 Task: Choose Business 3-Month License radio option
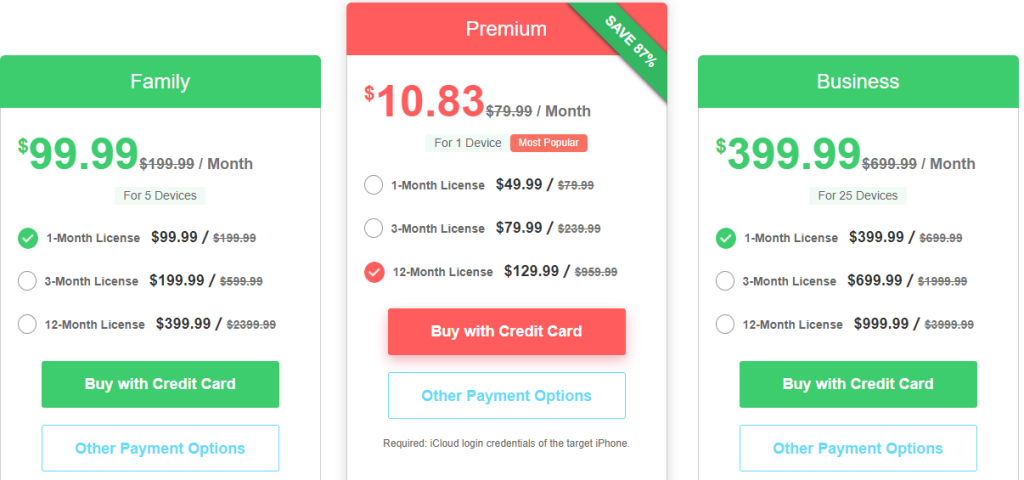click(726, 281)
